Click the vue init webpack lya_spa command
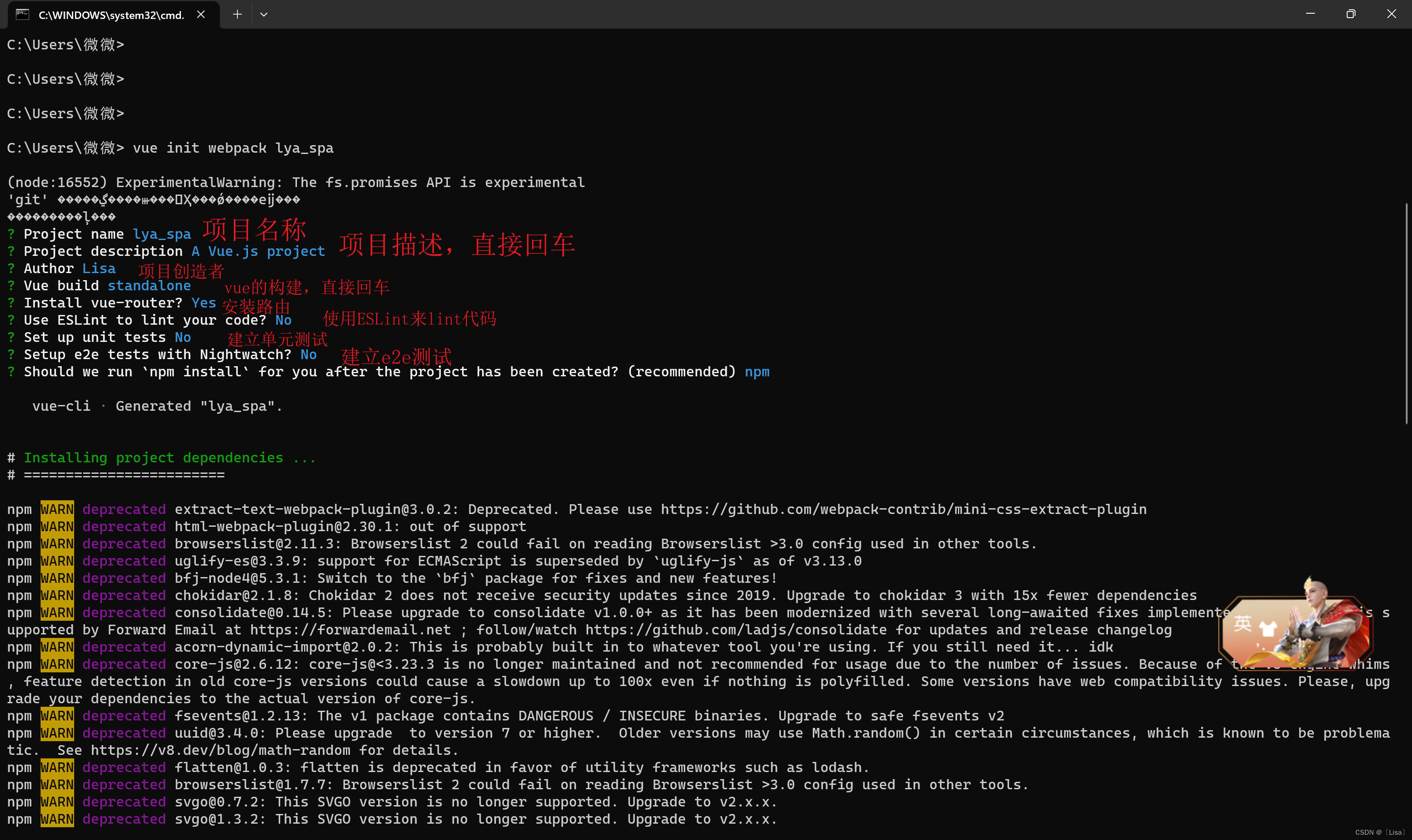The width and height of the screenshot is (1412, 840). pos(233,148)
